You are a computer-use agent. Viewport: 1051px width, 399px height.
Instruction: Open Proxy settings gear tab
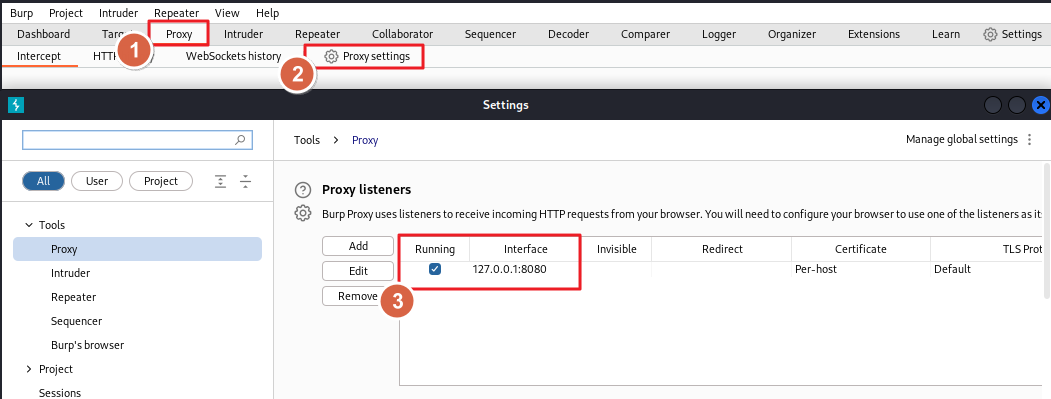pos(367,56)
